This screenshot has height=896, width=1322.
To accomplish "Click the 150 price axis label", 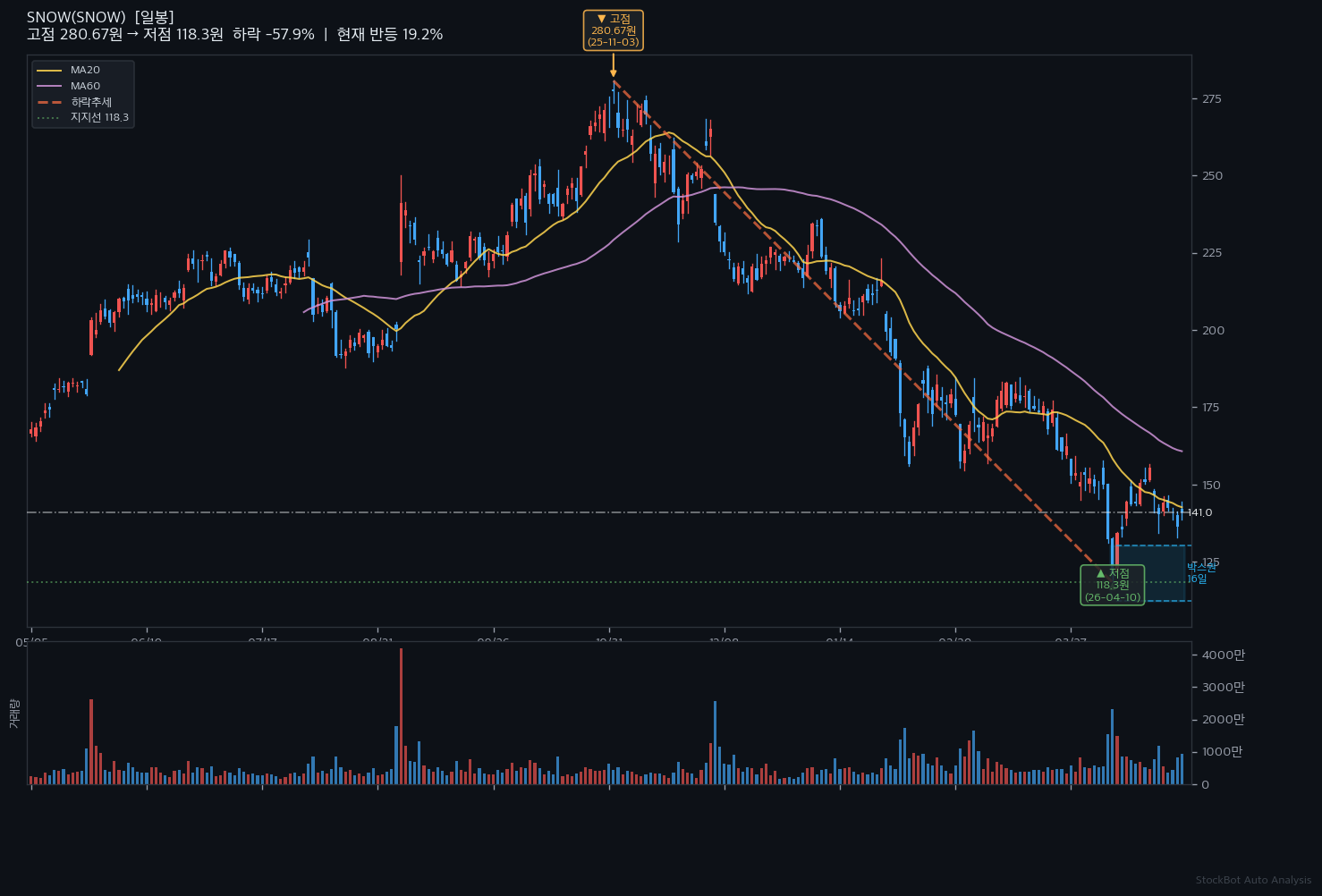I will tap(1212, 486).
